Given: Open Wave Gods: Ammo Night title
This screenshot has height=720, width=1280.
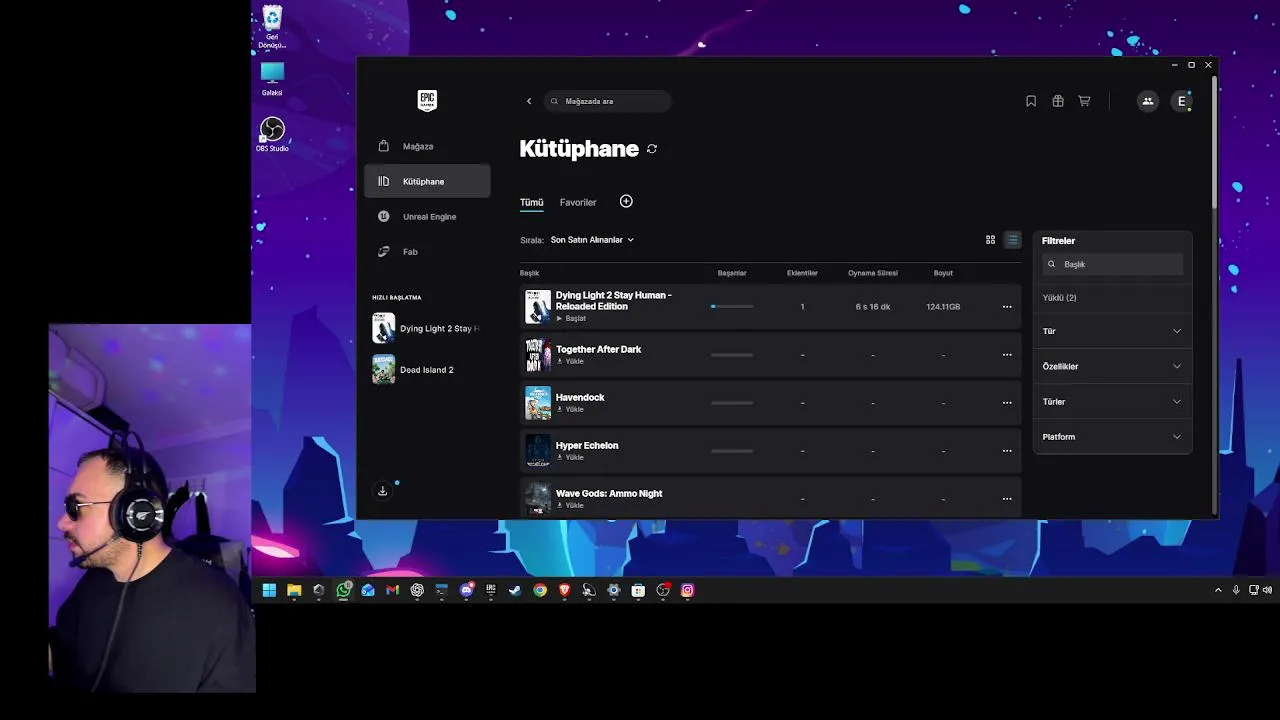Looking at the screenshot, I should 609,493.
